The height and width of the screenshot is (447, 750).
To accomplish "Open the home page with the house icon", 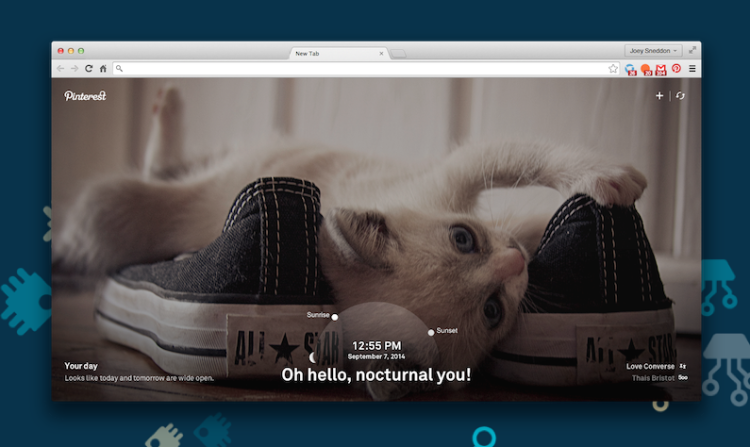I will click(x=103, y=68).
